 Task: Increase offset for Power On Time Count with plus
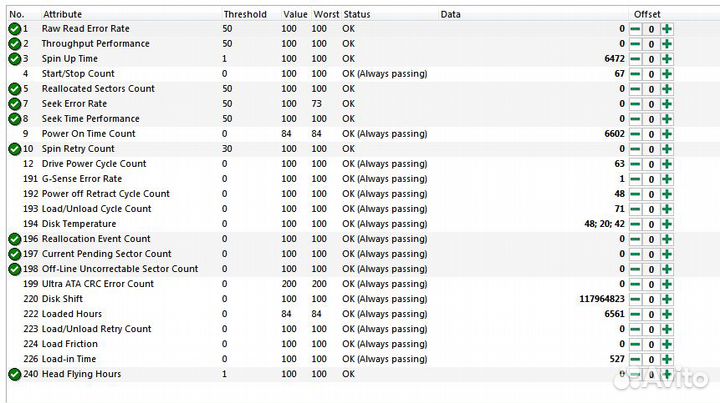666,134
